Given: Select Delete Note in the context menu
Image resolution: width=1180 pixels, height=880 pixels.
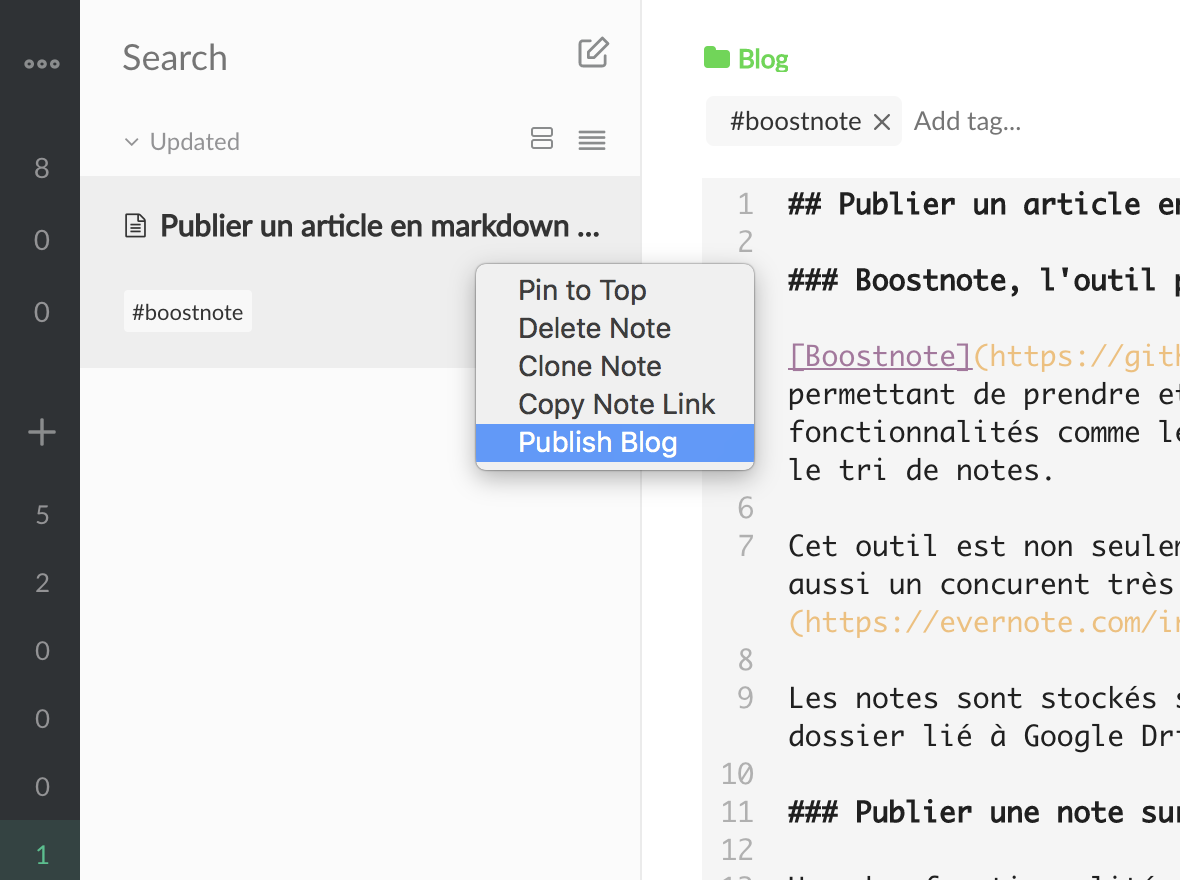Looking at the screenshot, I should [594, 328].
